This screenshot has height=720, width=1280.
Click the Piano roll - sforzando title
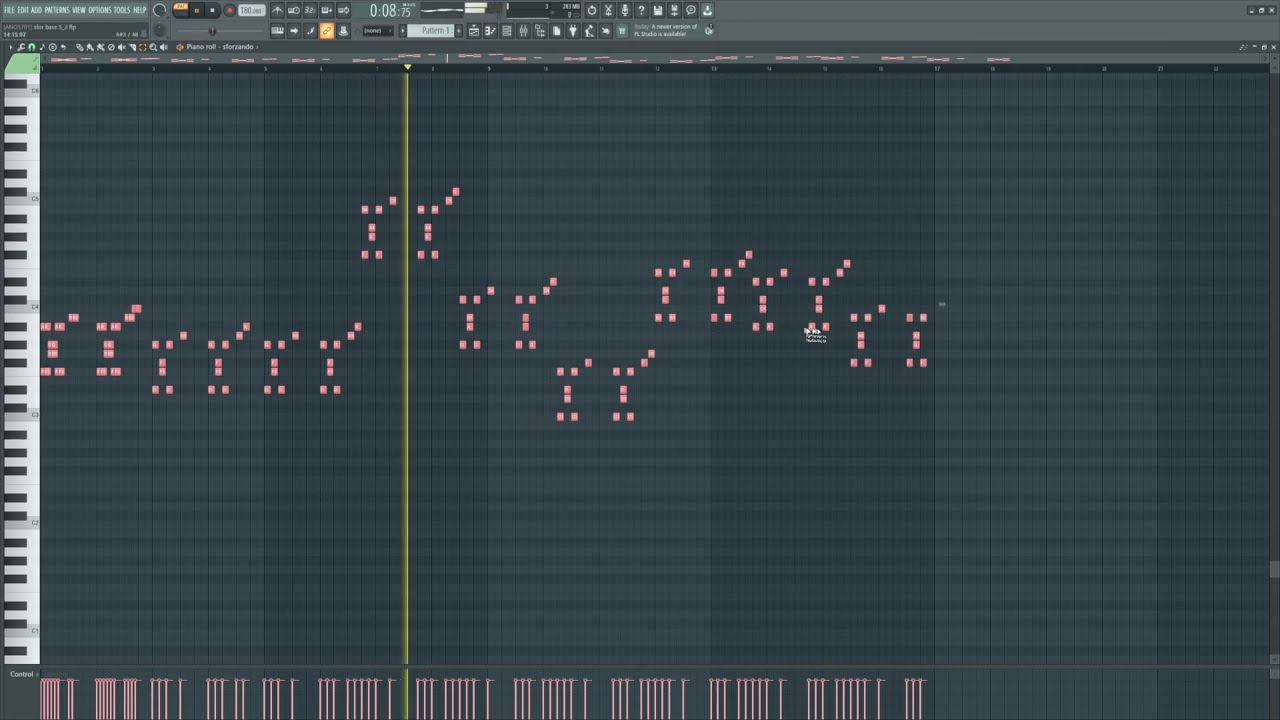[221, 47]
